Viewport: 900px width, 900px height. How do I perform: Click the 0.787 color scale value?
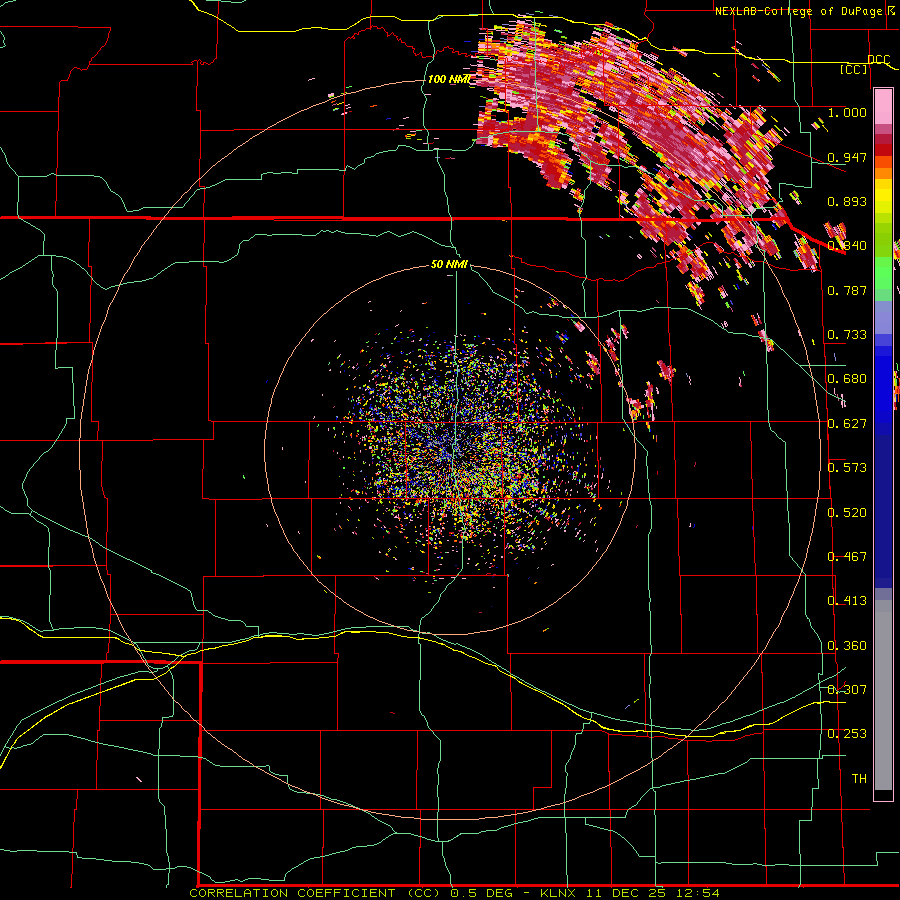click(x=847, y=290)
